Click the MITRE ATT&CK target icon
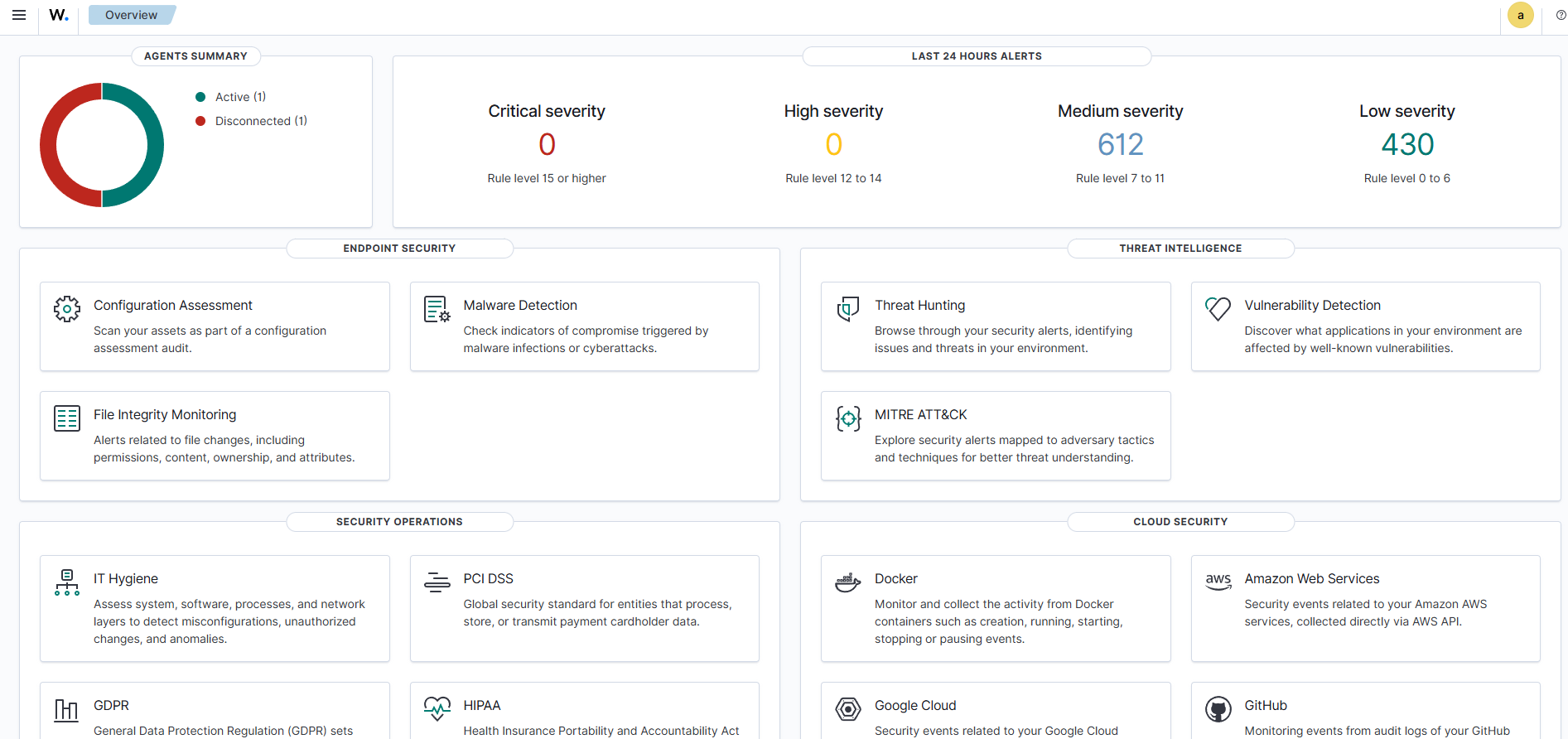 pyautogui.click(x=847, y=418)
